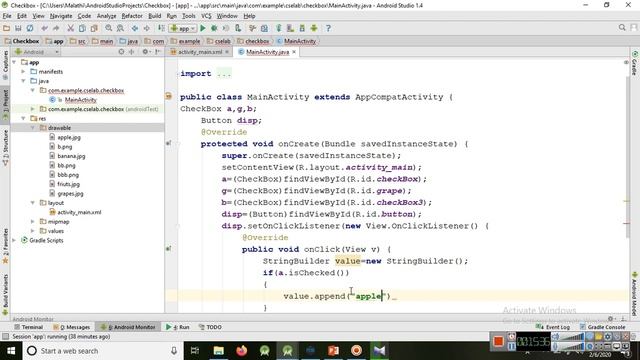Collapse the drawable folder
This screenshot has width=640, height=360.
tap(33, 128)
